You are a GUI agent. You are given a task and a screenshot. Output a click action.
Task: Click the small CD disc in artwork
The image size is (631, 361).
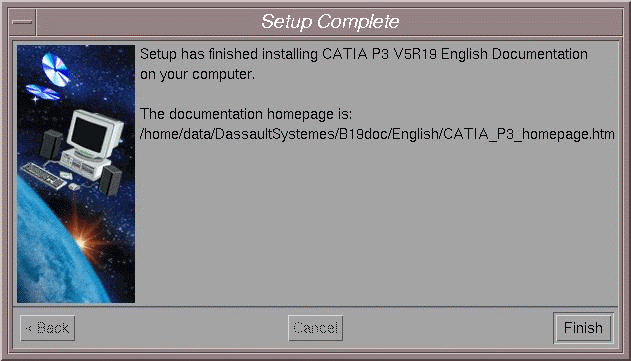point(43,92)
